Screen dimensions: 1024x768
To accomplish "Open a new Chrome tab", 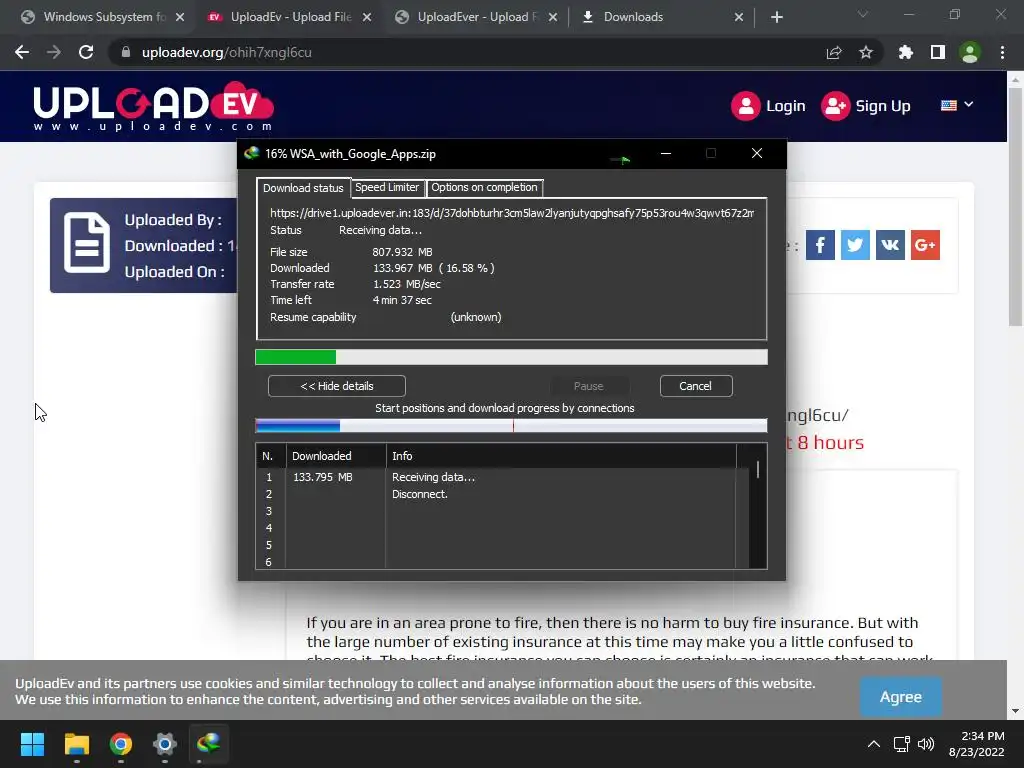I will point(776,17).
